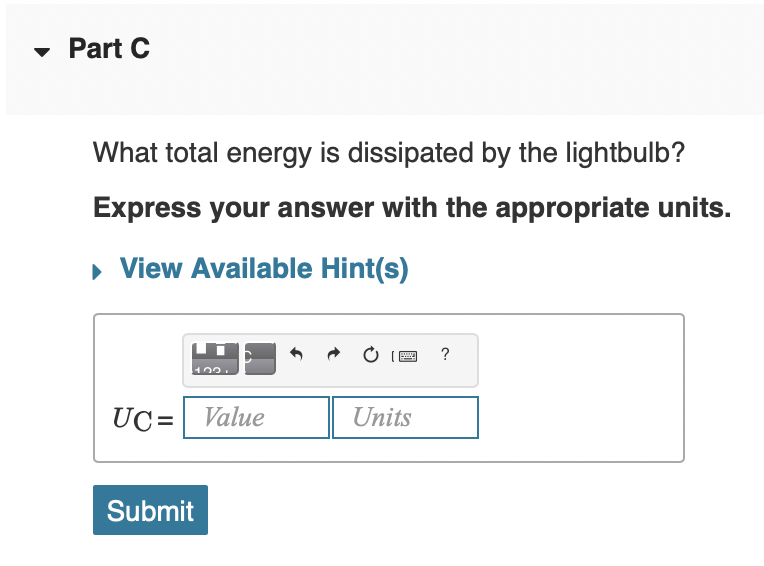Click into the Value answer field
Viewport: 764px width, 566px height.
pyautogui.click(x=256, y=417)
